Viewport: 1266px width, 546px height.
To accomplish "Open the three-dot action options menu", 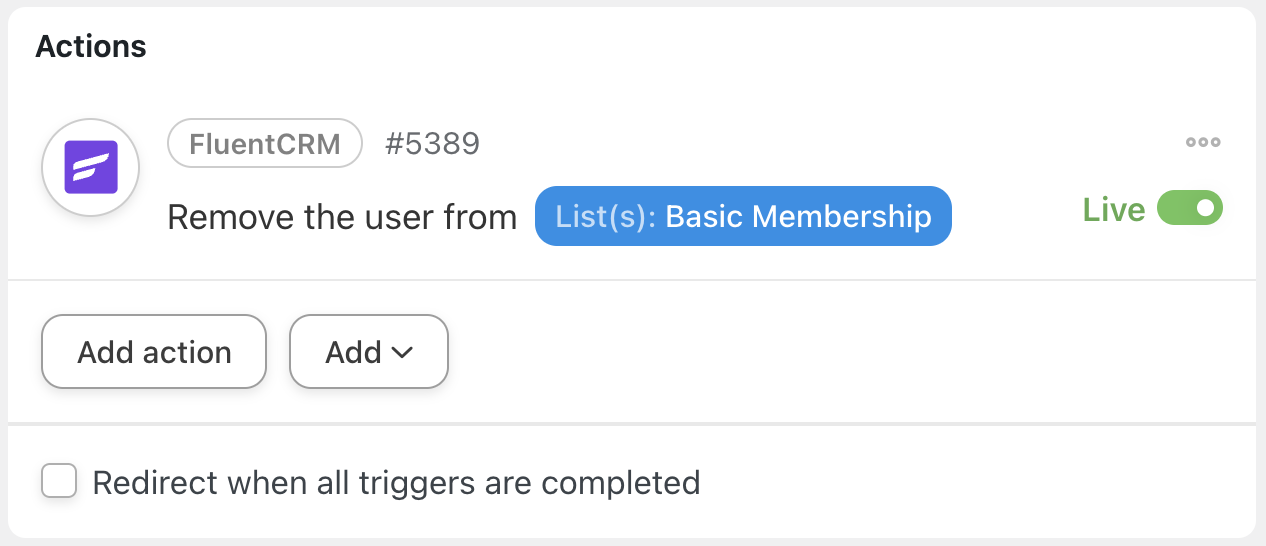I will click(x=1202, y=142).
